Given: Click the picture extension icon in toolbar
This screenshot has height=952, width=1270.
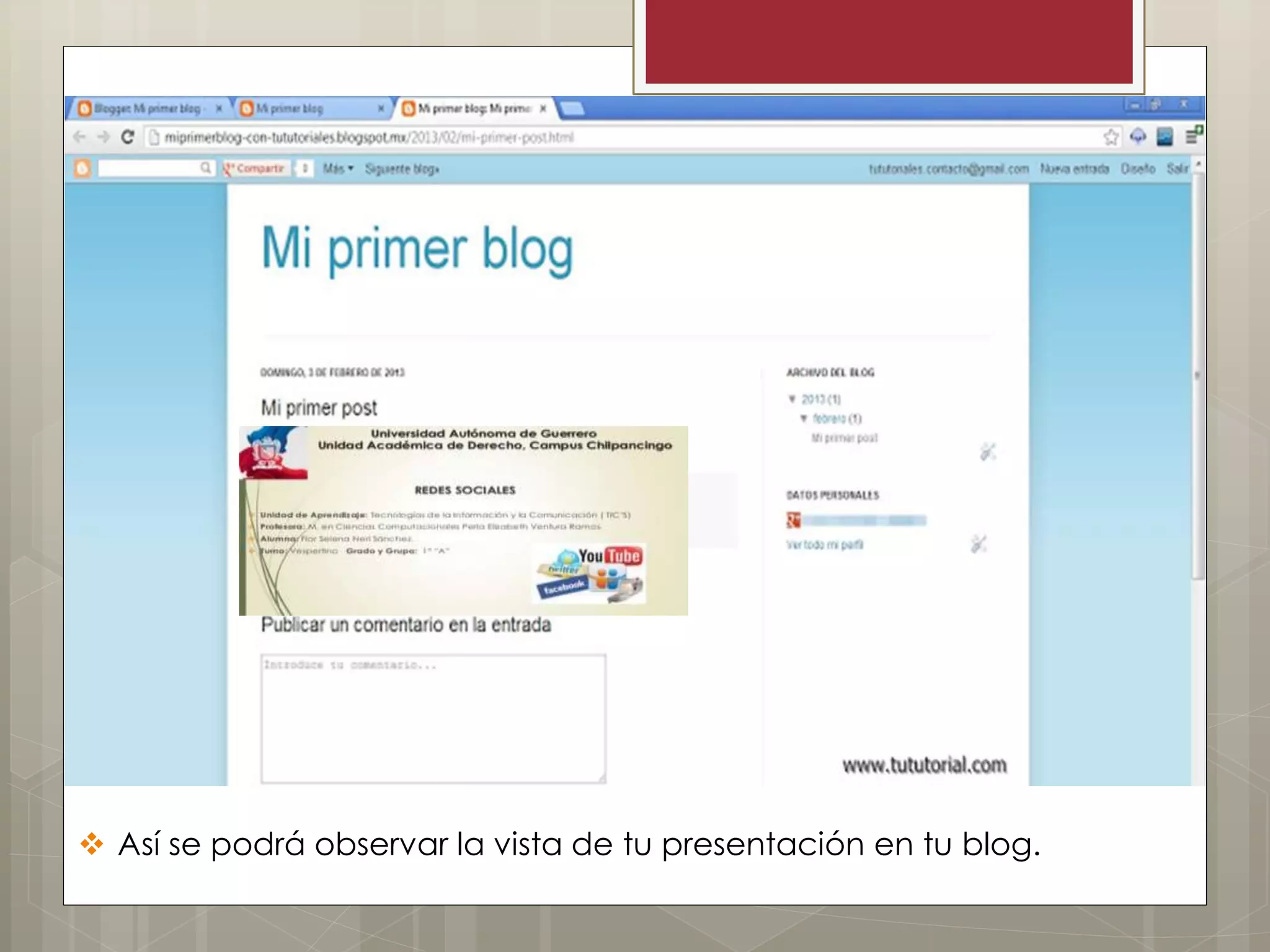Looking at the screenshot, I should click(x=1165, y=136).
